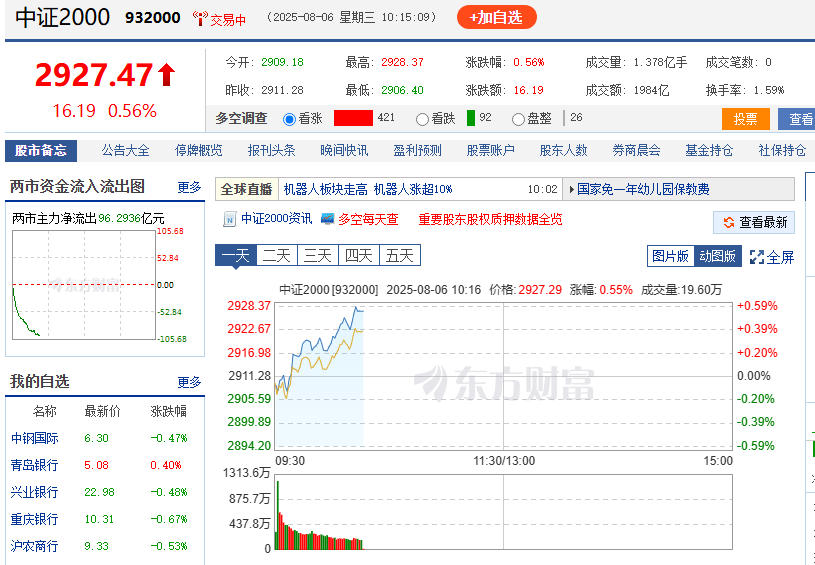Open the 多空每天查 link
This screenshot has width=815, height=565.
[x=369, y=219]
